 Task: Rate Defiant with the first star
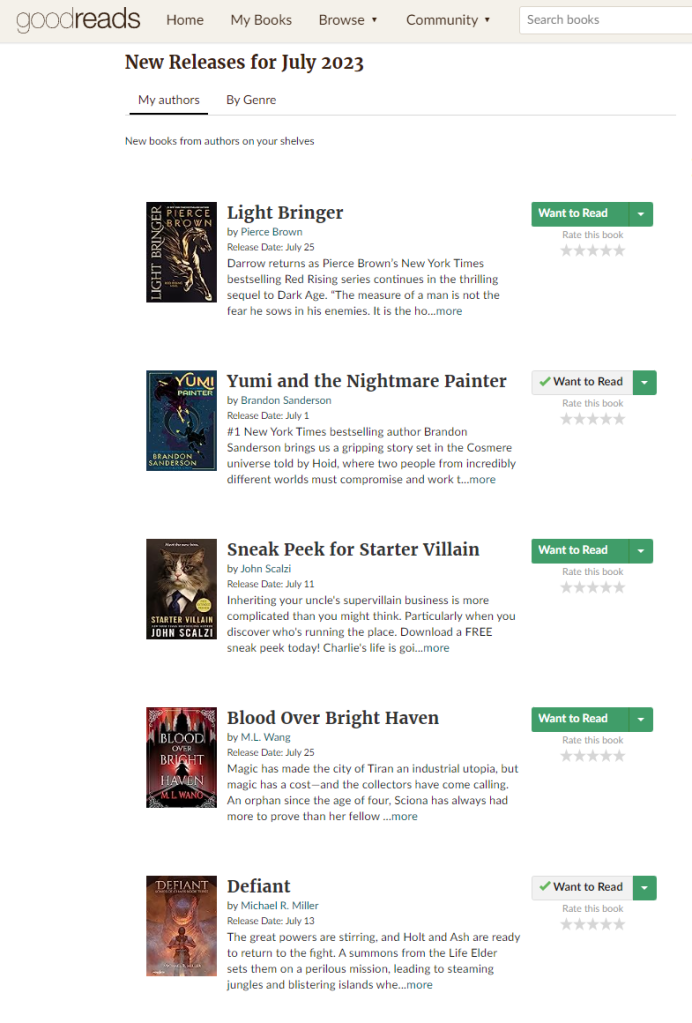tap(566, 924)
